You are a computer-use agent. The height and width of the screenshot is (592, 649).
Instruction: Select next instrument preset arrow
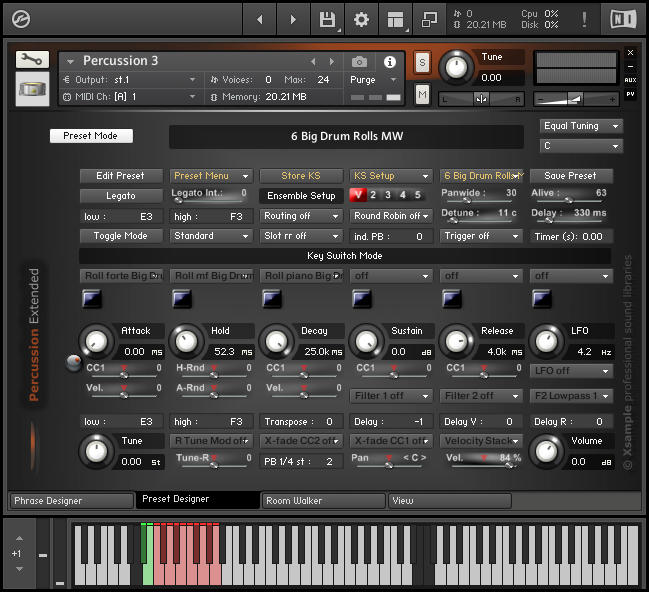pyautogui.click(x=332, y=62)
